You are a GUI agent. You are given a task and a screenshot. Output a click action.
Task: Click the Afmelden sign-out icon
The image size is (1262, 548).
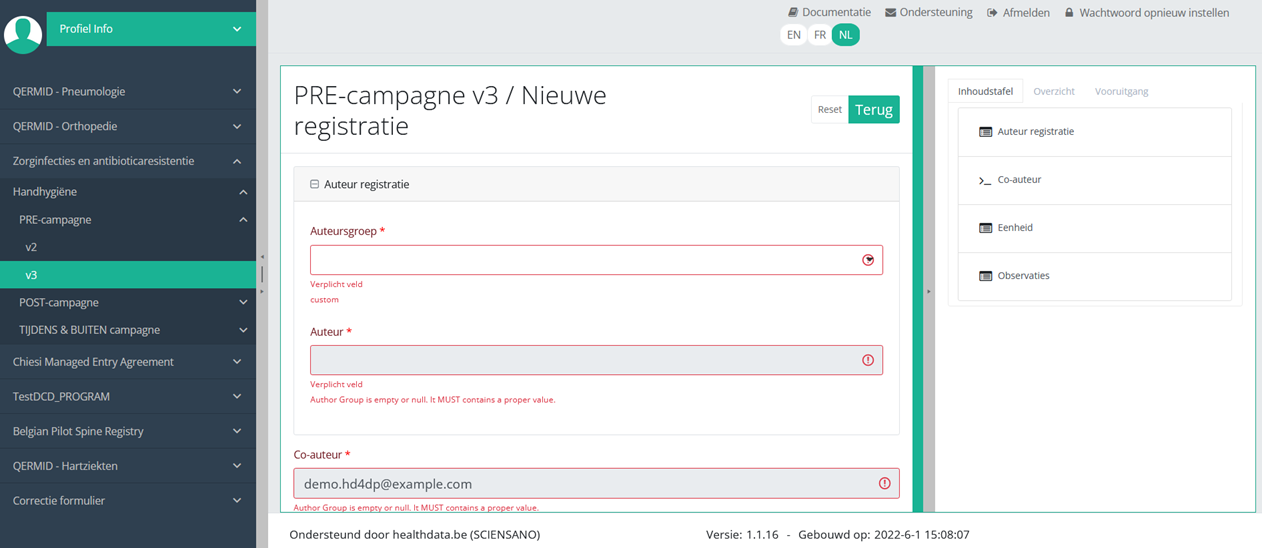click(x=992, y=13)
